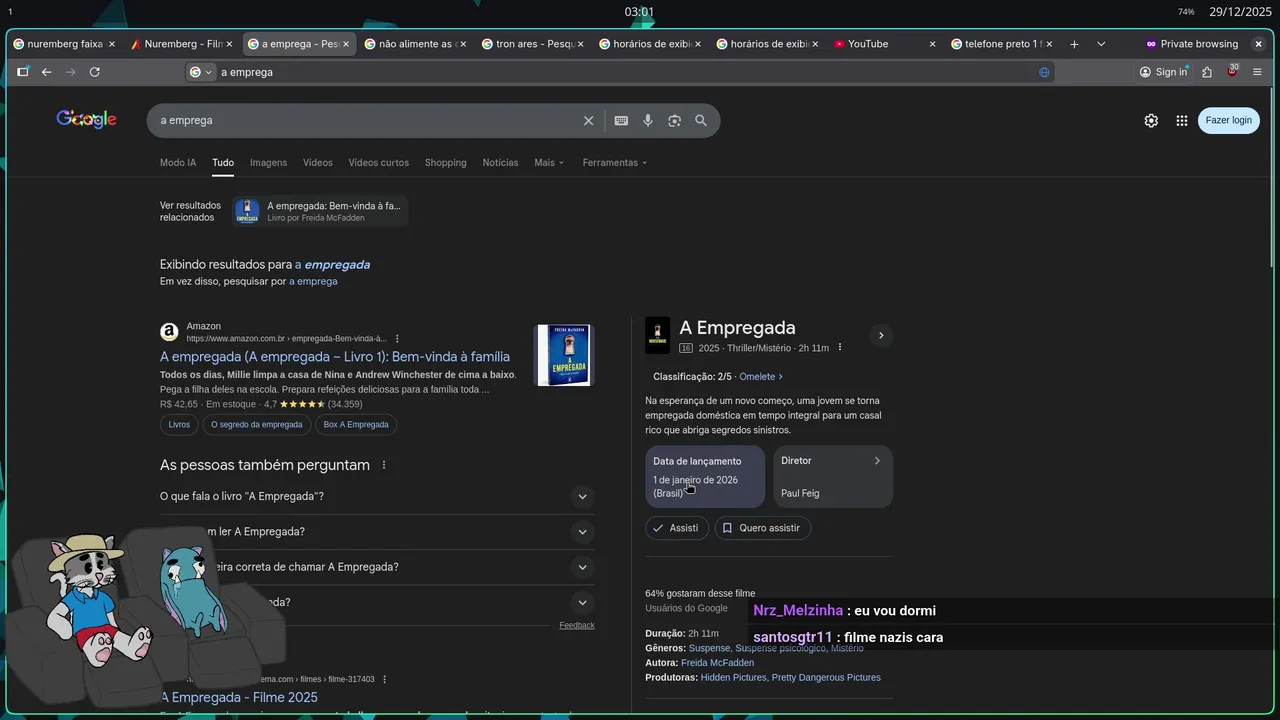This screenshot has height=720, width=1280.
Task: Switch to Modo IA tab
Action: coord(178,163)
